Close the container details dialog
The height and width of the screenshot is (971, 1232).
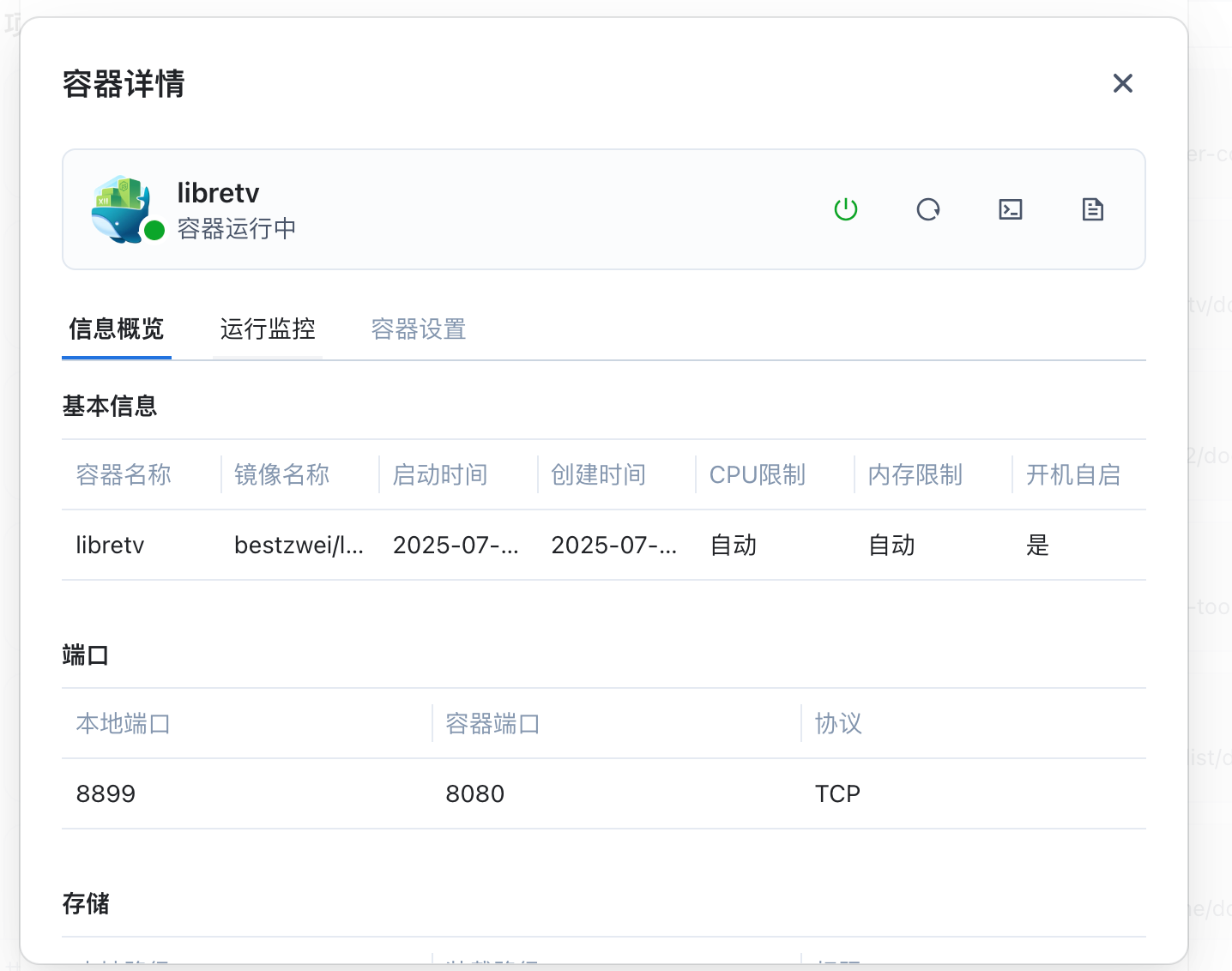coord(1122,83)
